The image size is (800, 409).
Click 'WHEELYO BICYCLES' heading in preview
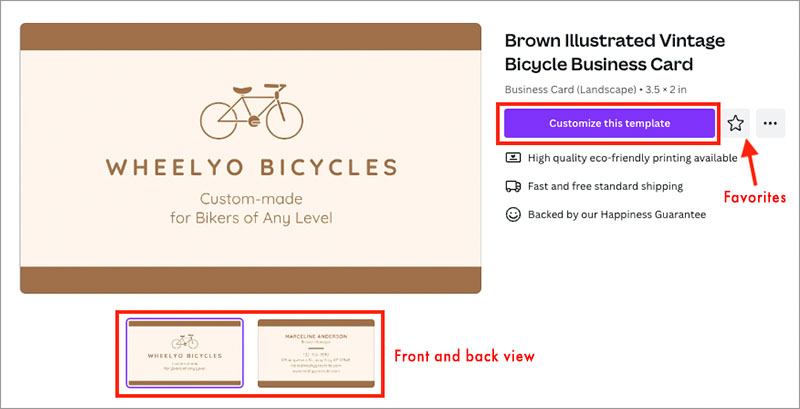coord(251,168)
